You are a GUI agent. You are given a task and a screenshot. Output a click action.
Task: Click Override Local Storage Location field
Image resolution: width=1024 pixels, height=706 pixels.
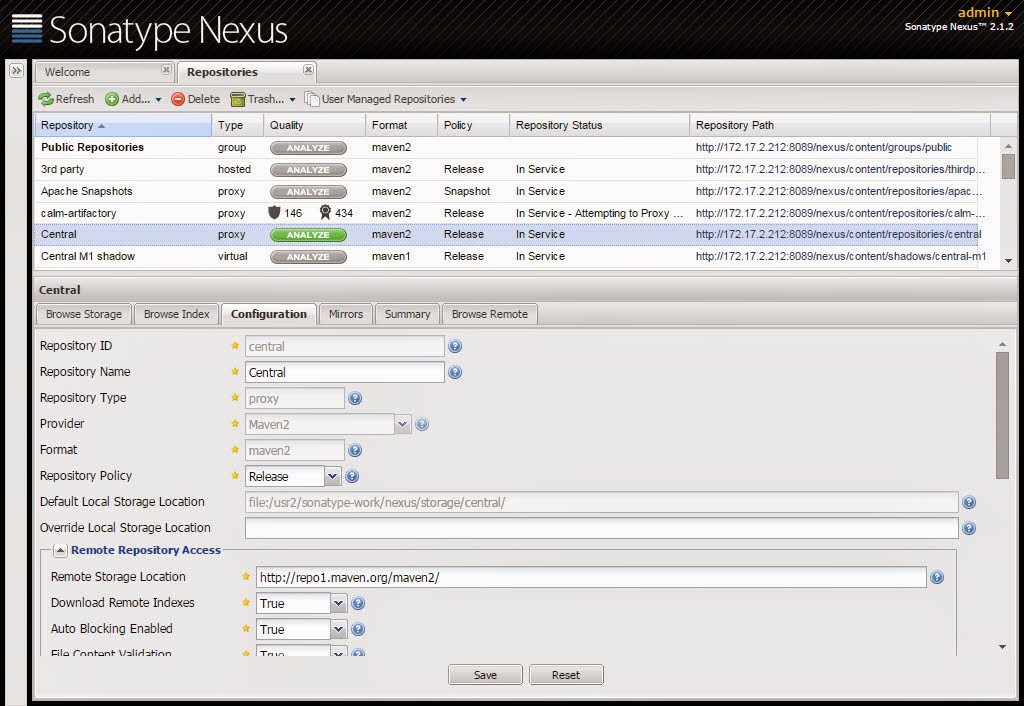coord(601,528)
